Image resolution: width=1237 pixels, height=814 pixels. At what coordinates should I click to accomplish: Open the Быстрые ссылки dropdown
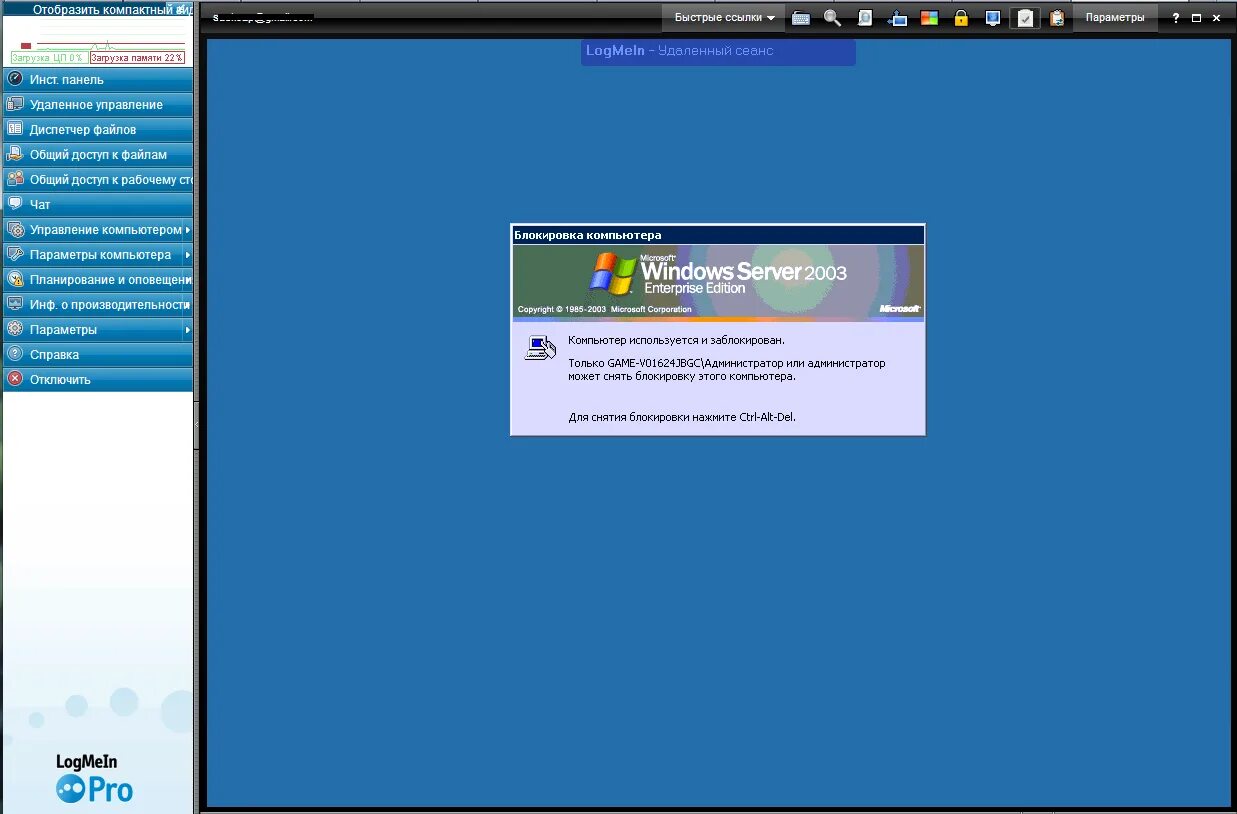click(x=725, y=18)
